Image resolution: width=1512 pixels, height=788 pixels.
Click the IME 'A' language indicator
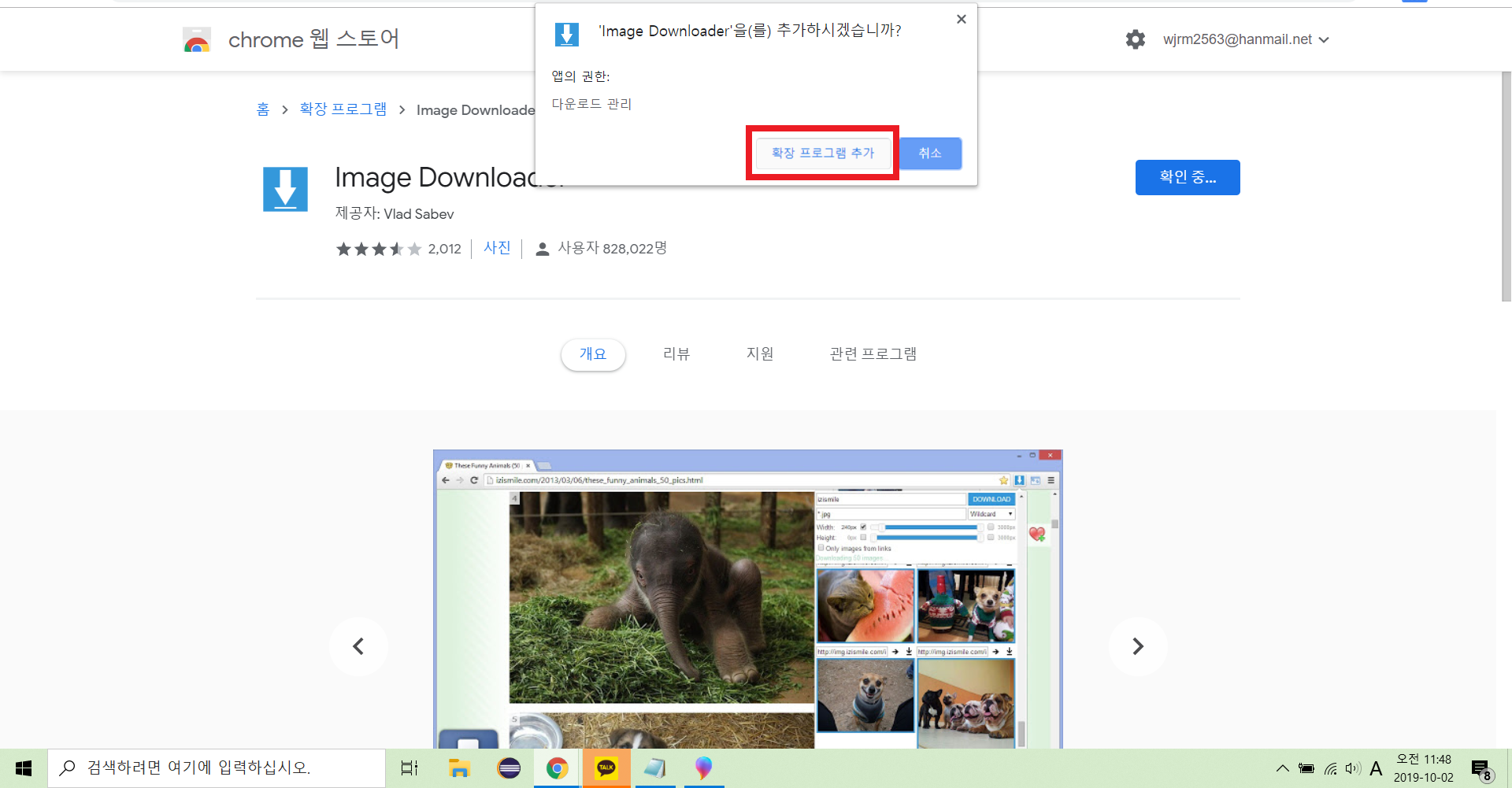[x=1376, y=769]
